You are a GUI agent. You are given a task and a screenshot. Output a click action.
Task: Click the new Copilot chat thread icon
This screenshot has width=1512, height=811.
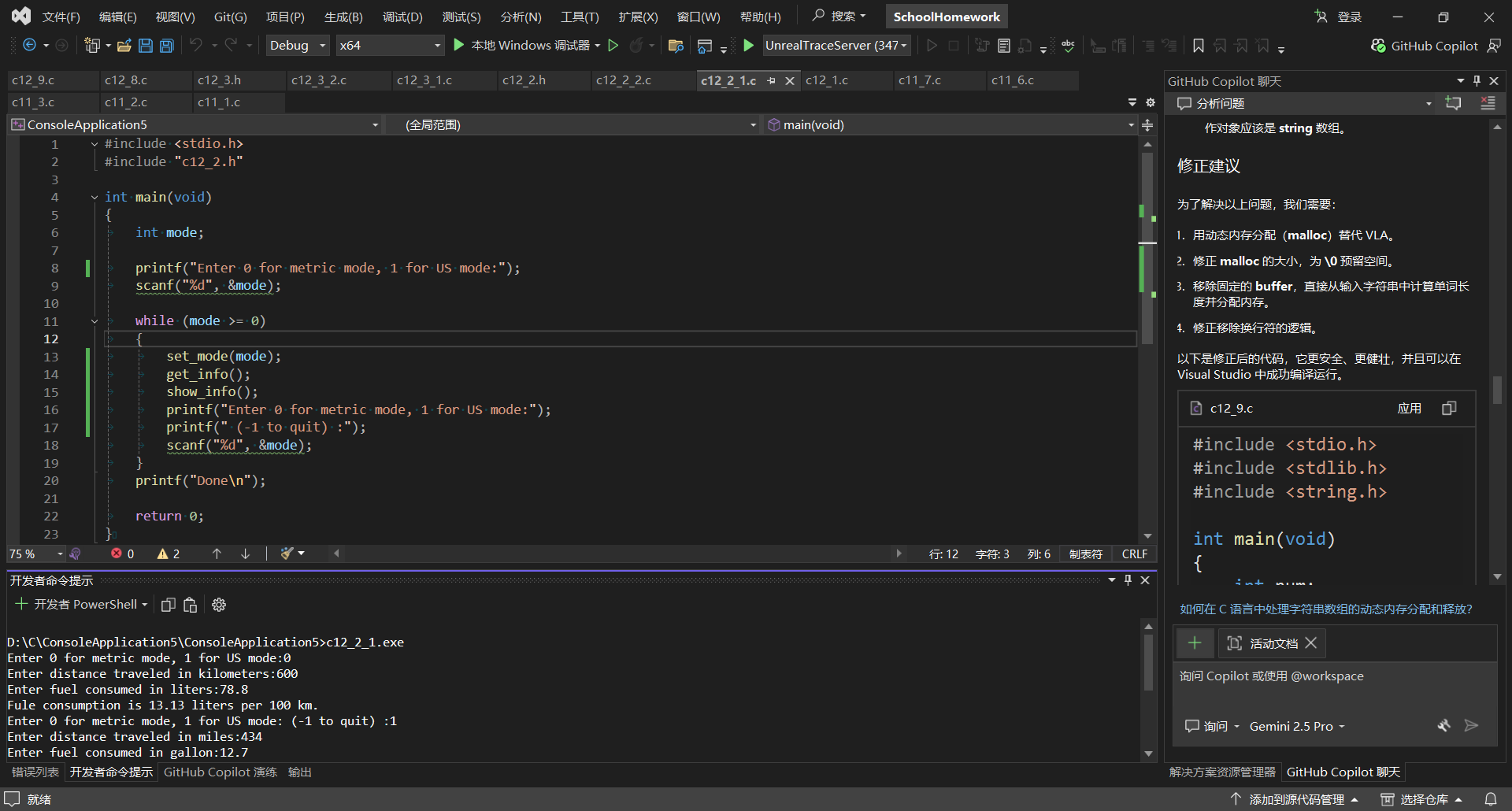[x=1453, y=103]
